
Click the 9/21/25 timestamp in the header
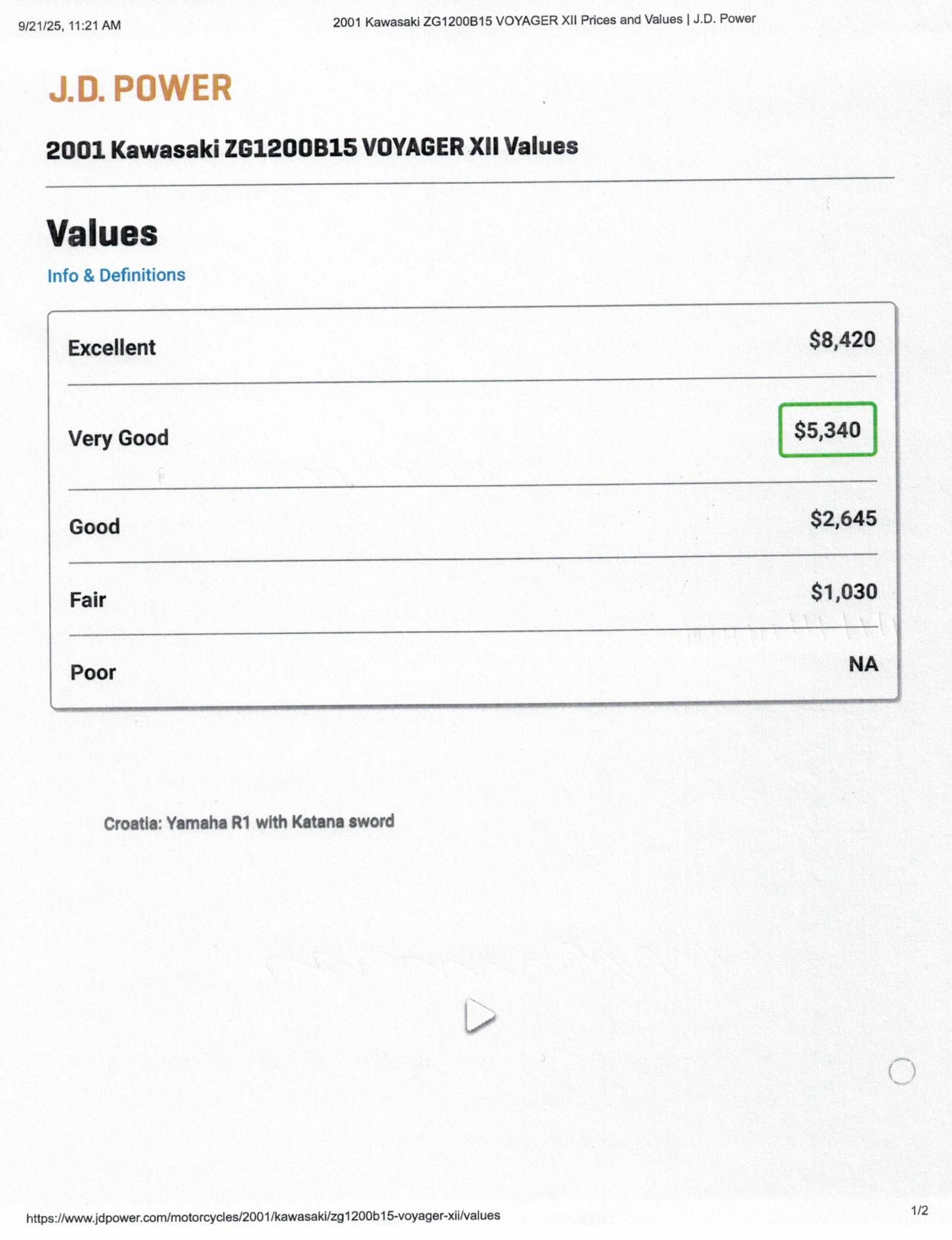[x=70, y=25]
